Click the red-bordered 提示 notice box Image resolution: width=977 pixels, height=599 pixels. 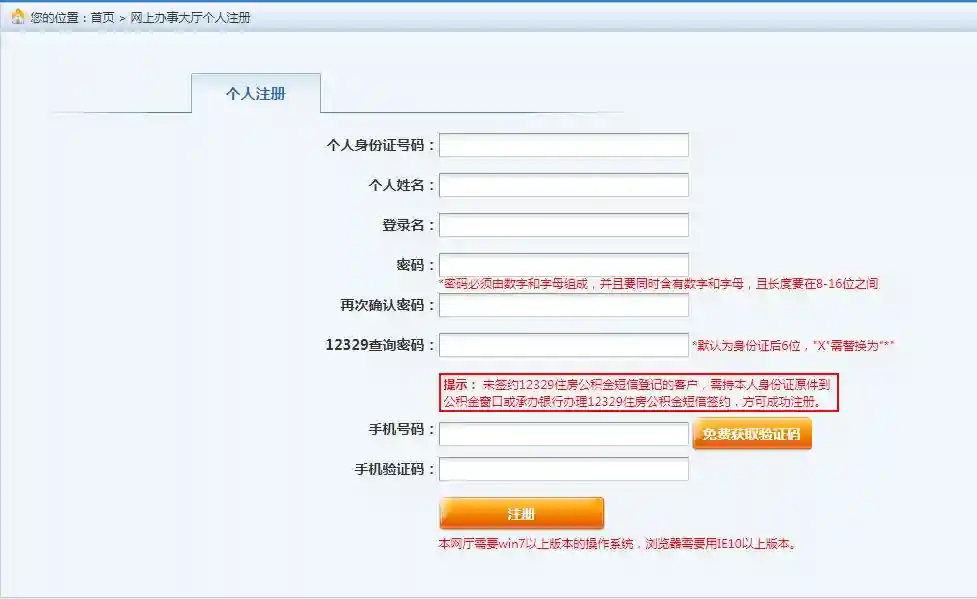click(x=639, y=393)
